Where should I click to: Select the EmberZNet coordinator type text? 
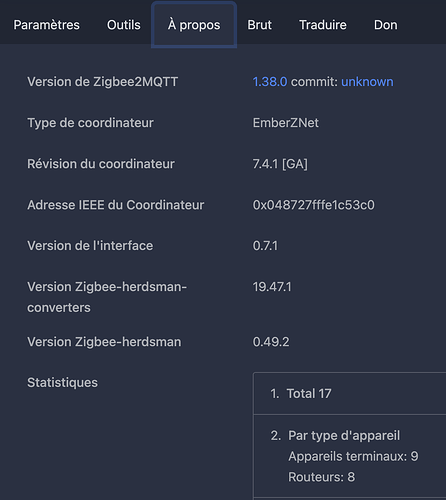(286, 123)
